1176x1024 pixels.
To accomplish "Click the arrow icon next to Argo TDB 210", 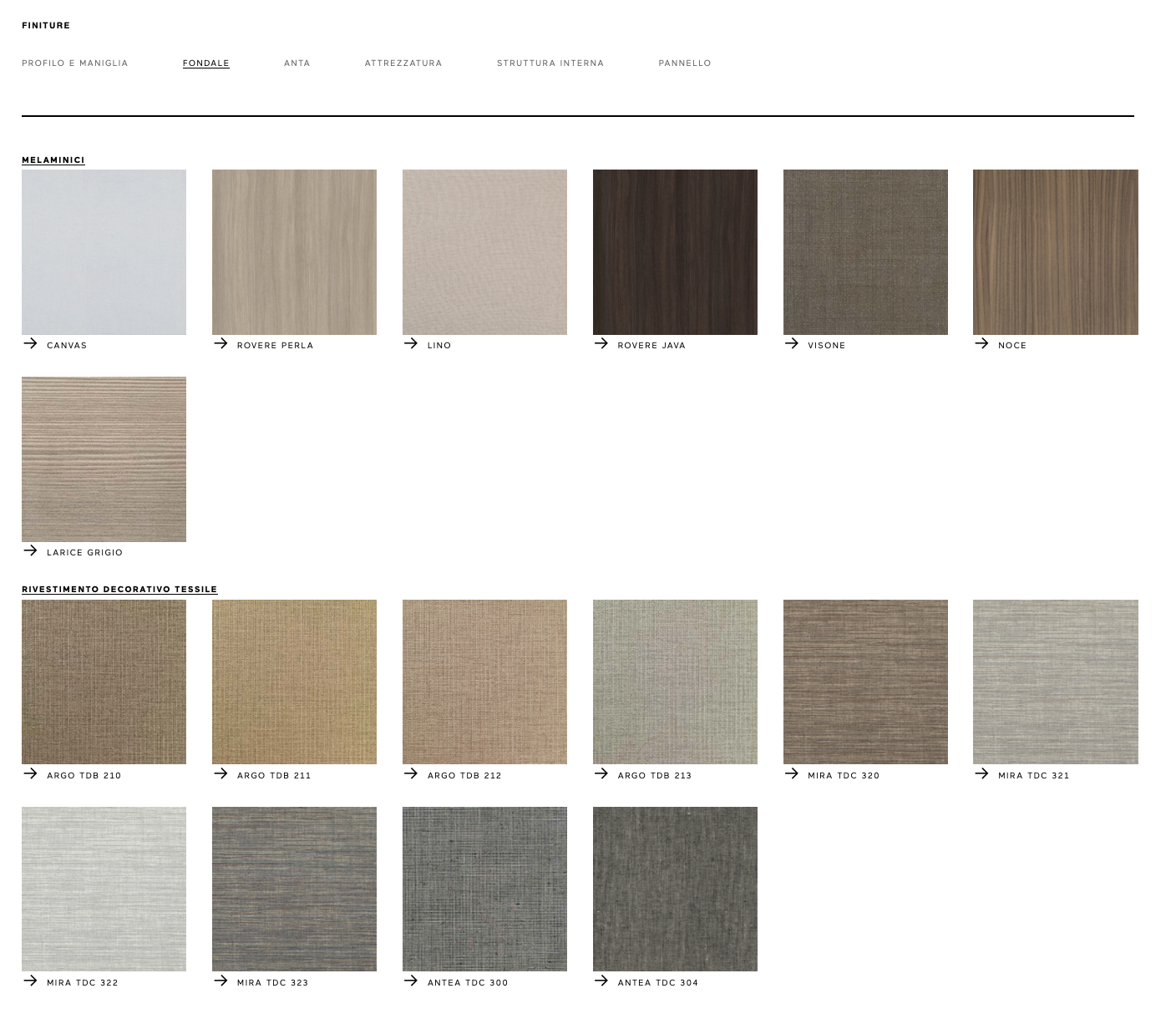I will coord(30,773).
